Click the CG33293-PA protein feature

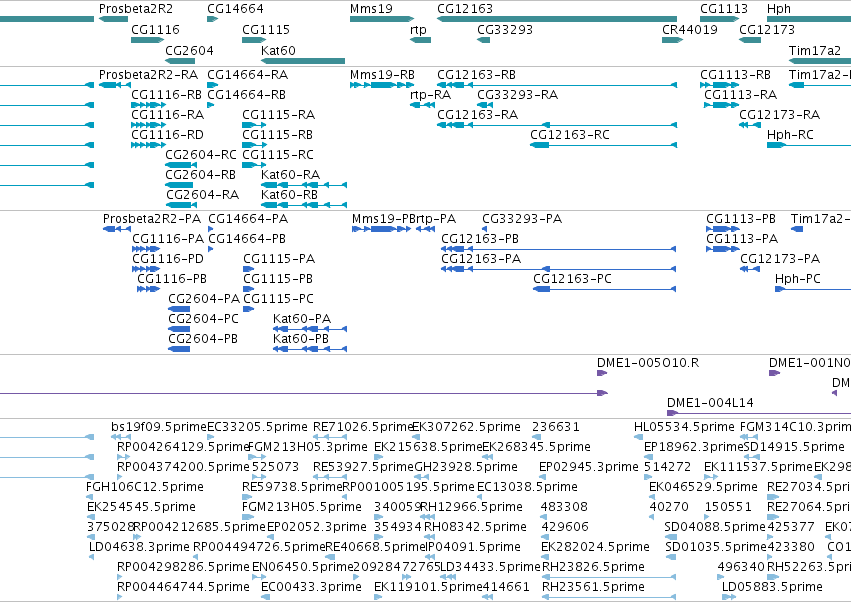pos(485,229)
